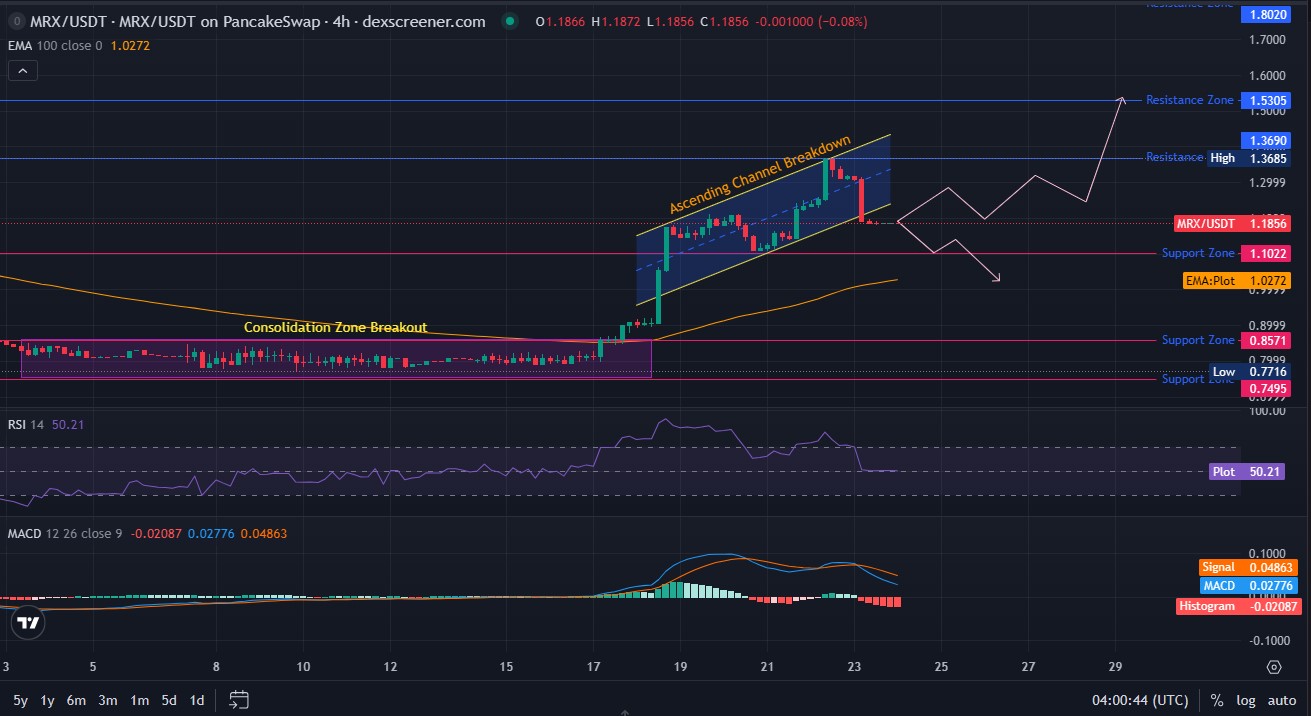
Task: Click the MACD 12 26 close 9 legend
Action: [x=147, y=533]
